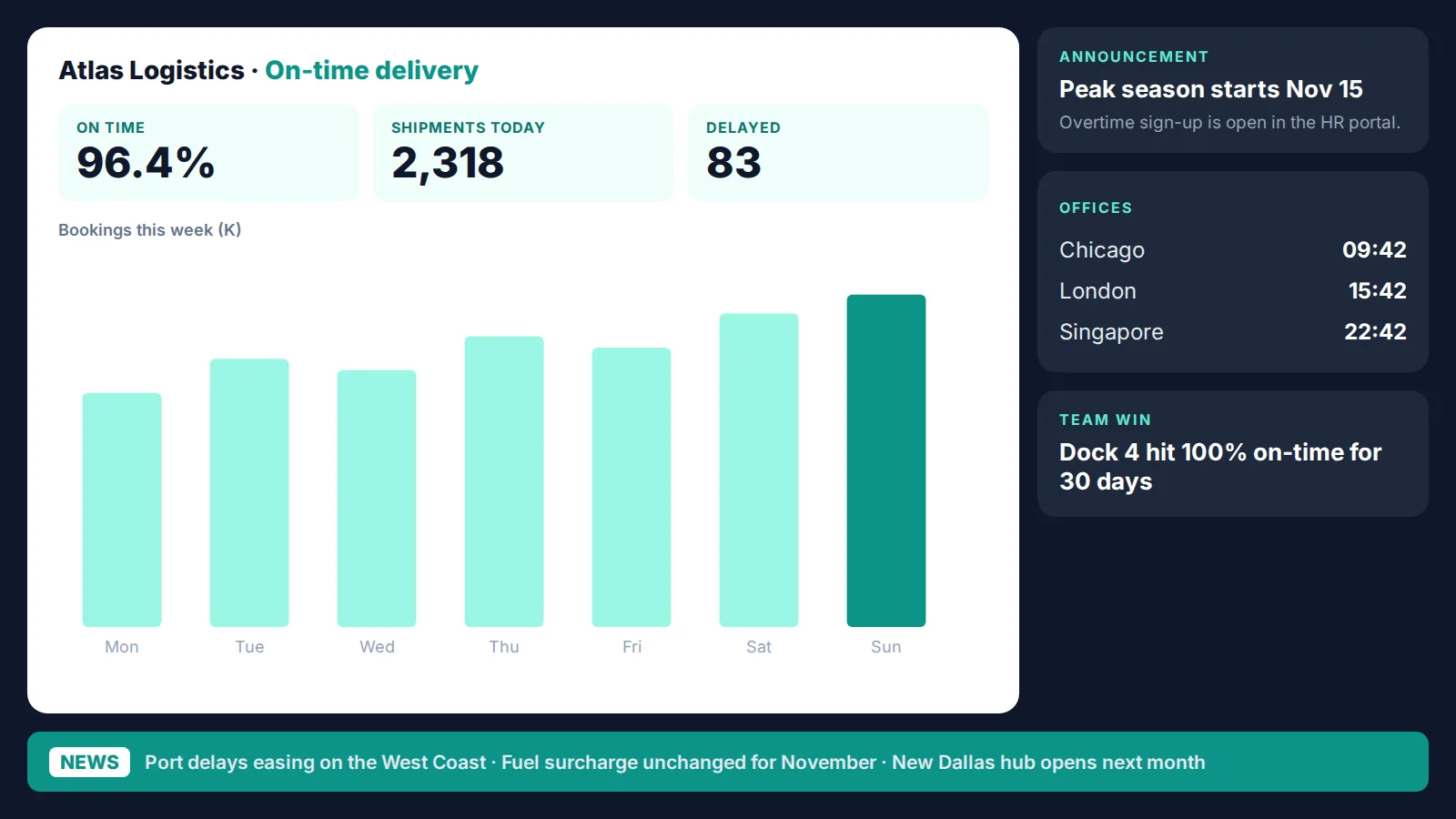Click the Thu axis label
The height and width of the screenshot is (819, 1456).
click(504, 646)
